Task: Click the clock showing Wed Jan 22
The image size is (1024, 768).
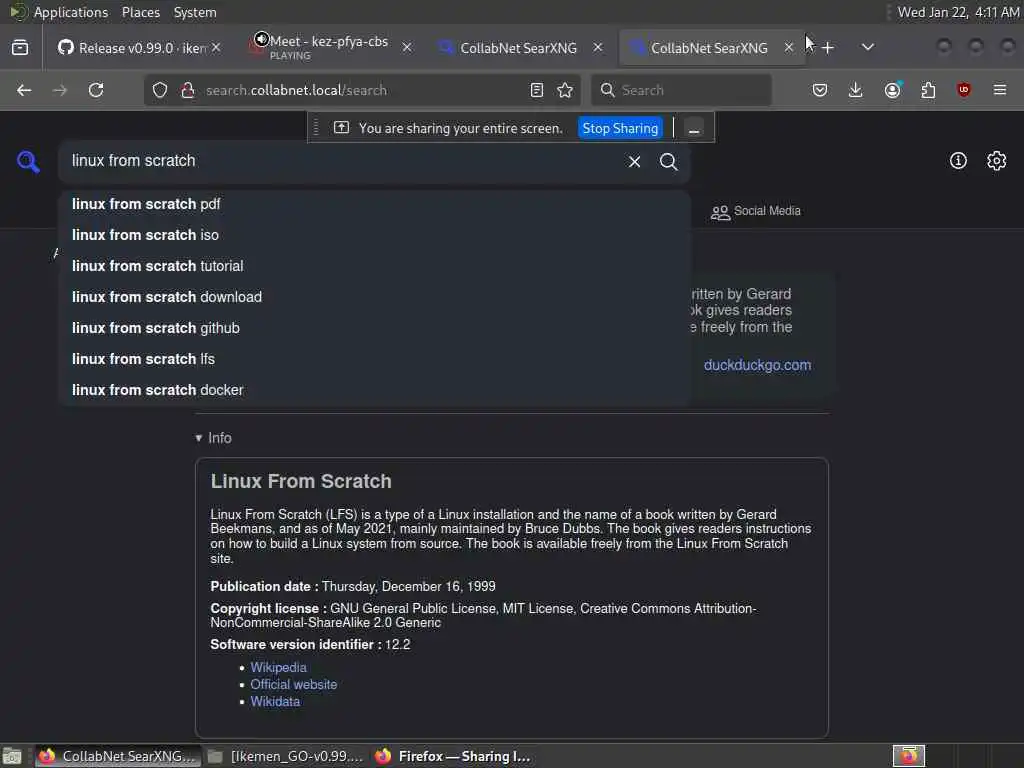Action: tap(958, 12)
